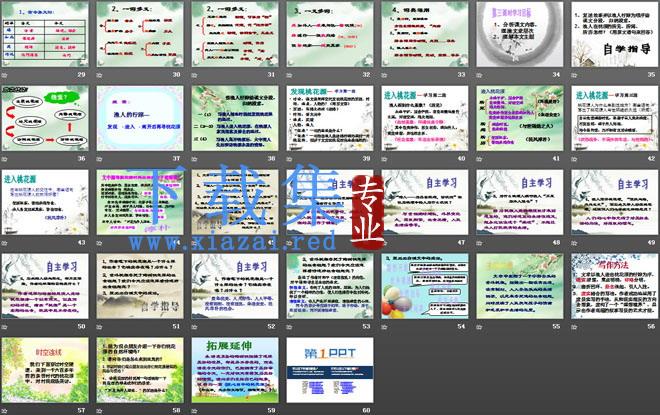The image size is (660, 415).
Task: Click animation star icon under slide 36
Action: (5, 159)
